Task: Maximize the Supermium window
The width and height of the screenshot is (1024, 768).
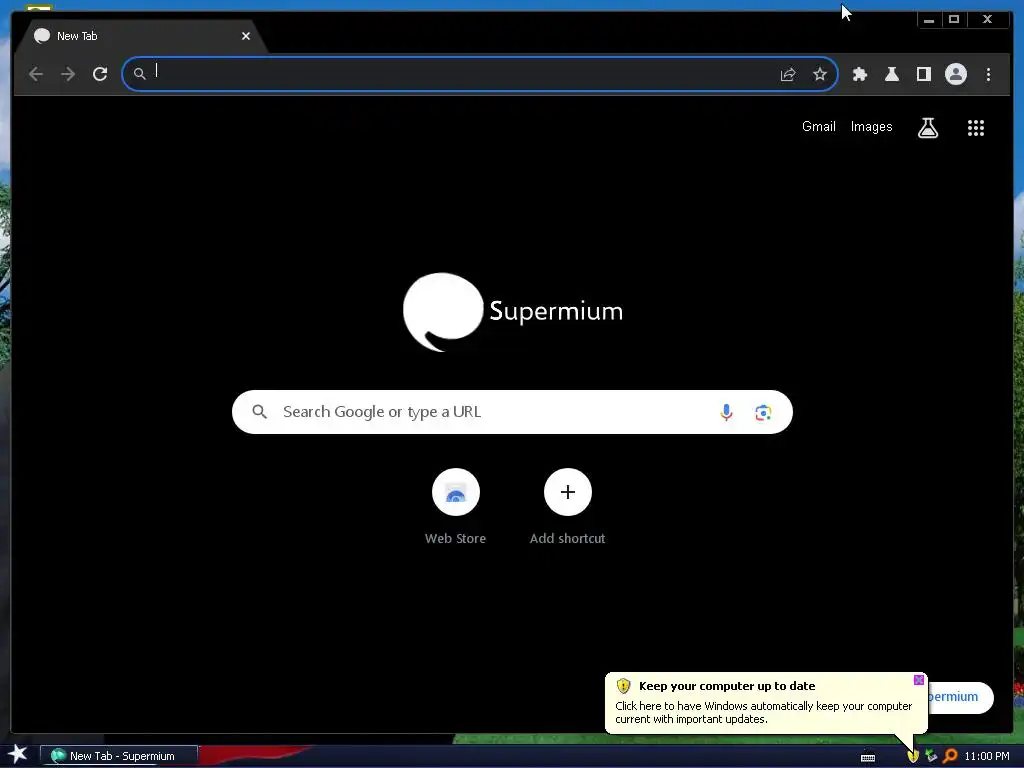Action: coord(953,20)
